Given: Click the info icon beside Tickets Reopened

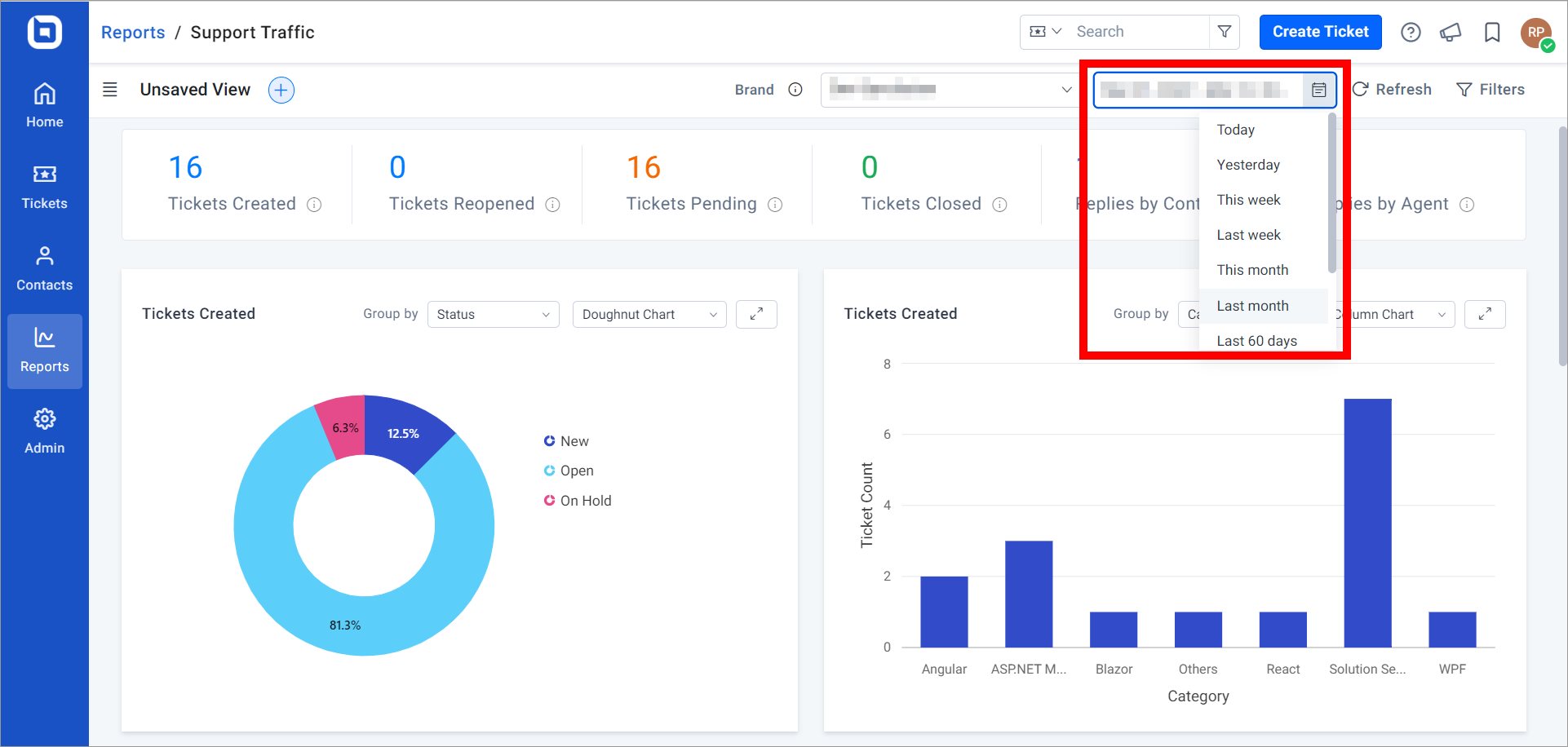Looking at the screenshot, I should 552,205.
